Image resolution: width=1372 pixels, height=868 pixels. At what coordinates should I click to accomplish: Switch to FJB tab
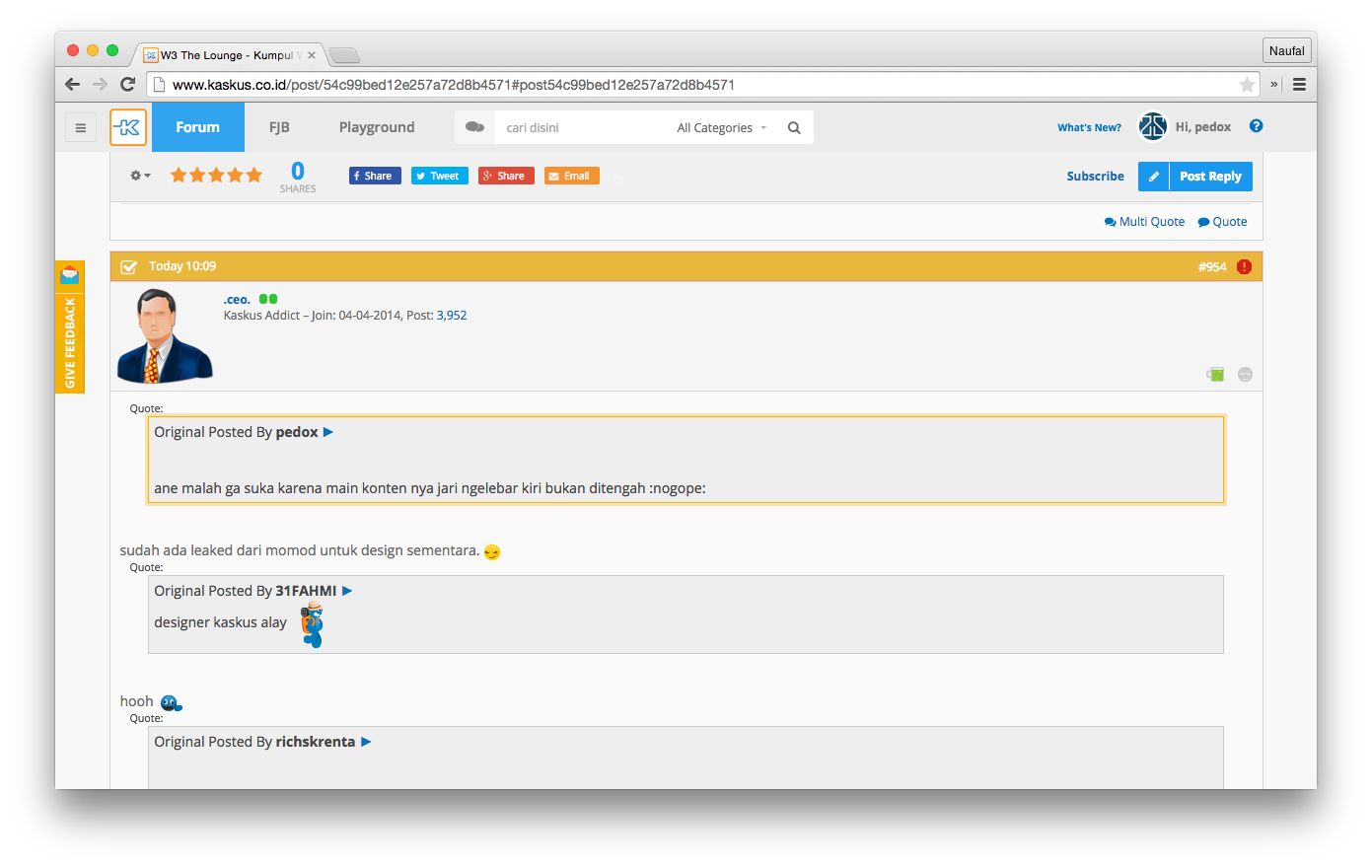[279, 127]
